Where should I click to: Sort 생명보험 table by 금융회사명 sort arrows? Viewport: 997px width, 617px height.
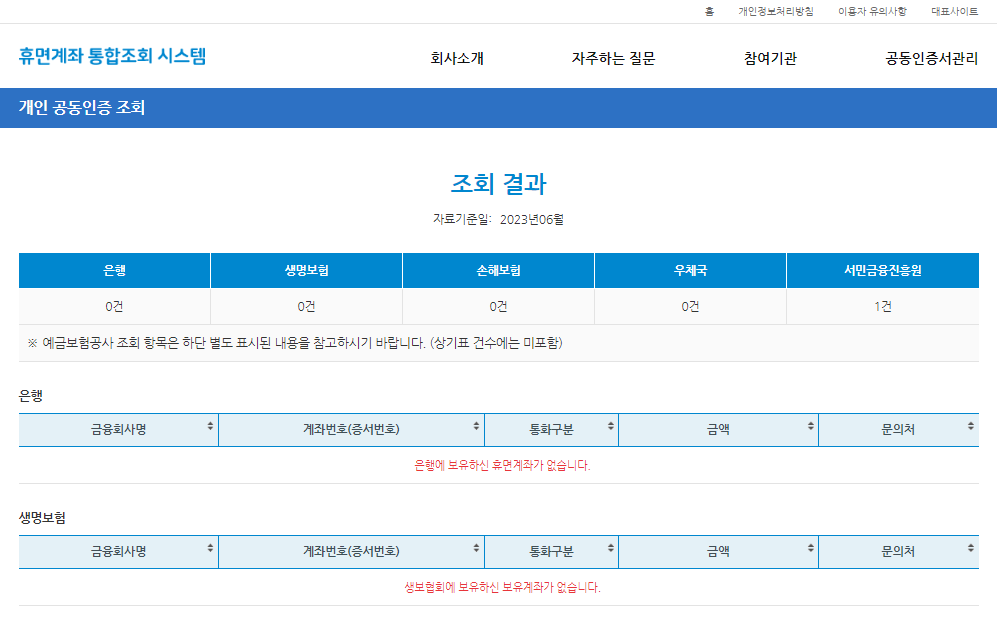[x=210, y=548]
